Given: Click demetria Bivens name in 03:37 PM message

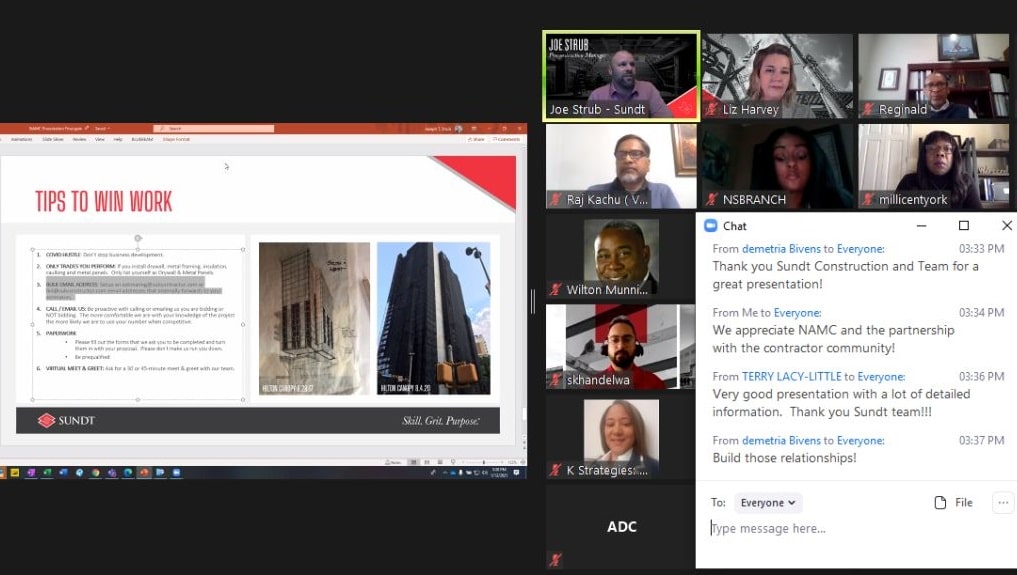Looking at the screenshot, I should coord(781,441).
